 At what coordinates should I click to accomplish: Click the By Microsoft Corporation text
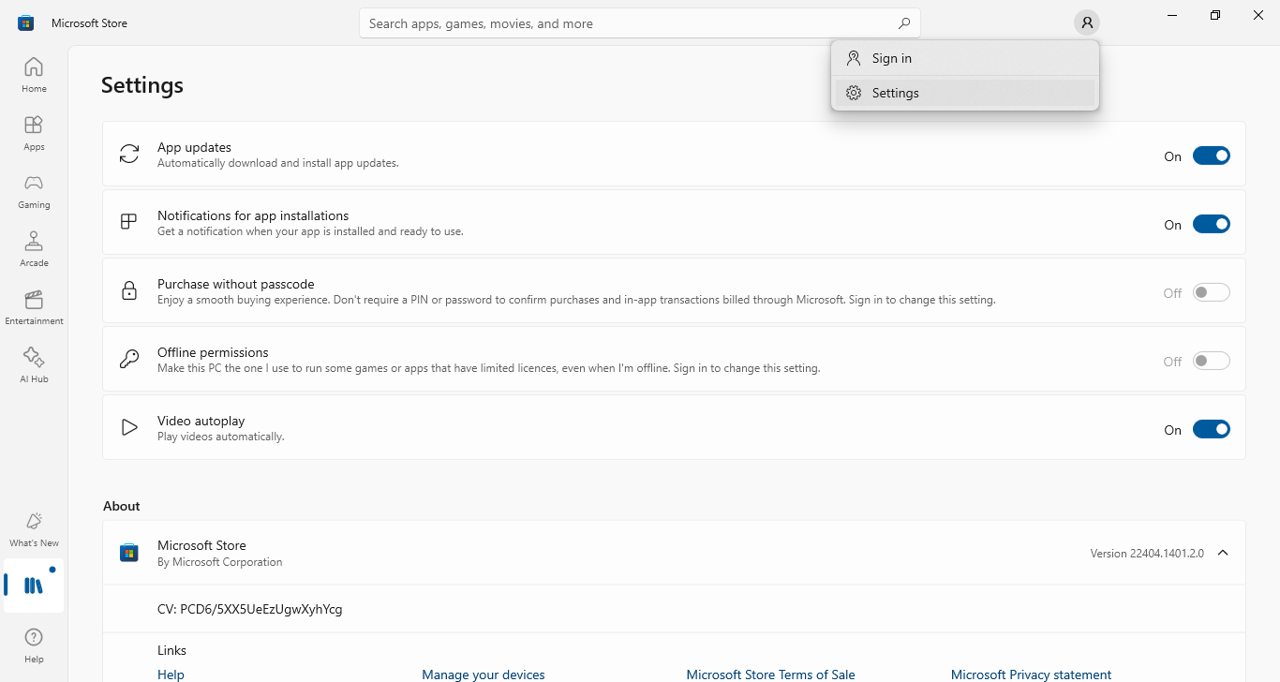tap(220, 562)
